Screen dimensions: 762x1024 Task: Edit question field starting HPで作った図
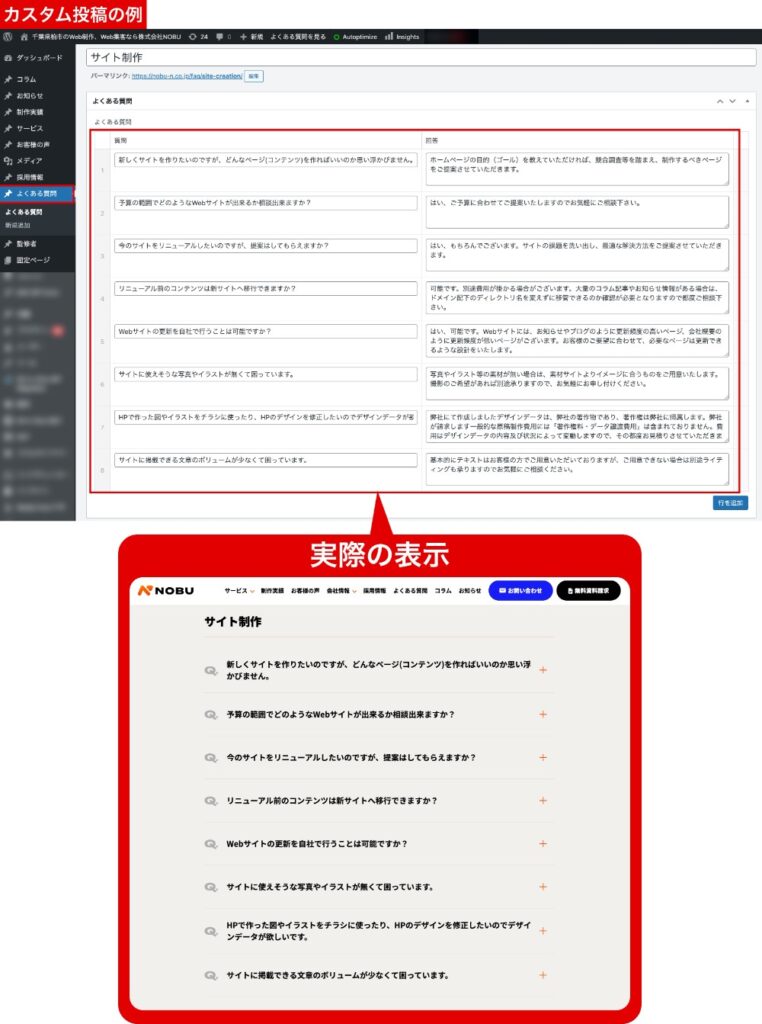[x=266, y=417]
